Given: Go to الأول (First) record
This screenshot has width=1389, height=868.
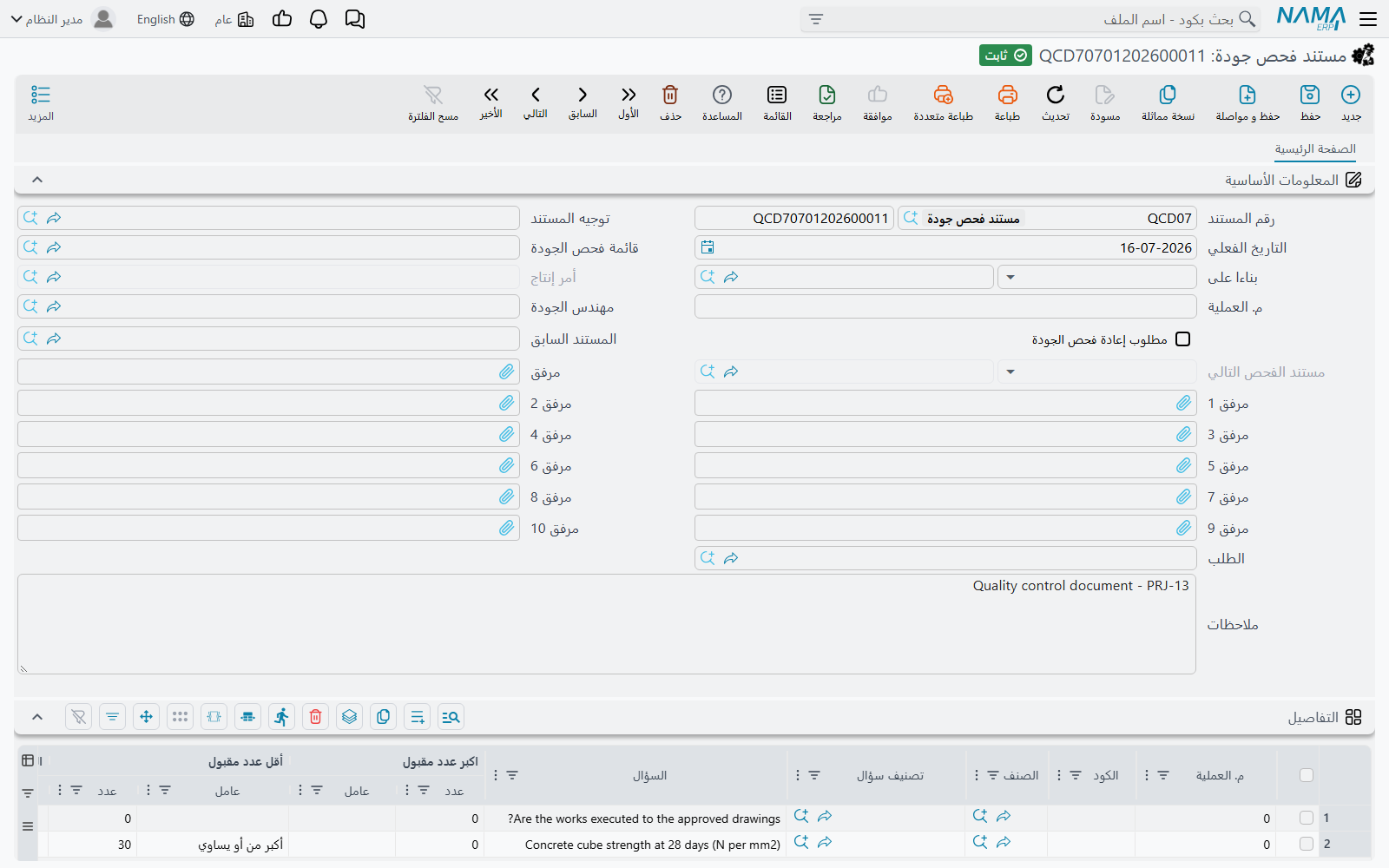Looking at the screenshot, I should [629, 95].
